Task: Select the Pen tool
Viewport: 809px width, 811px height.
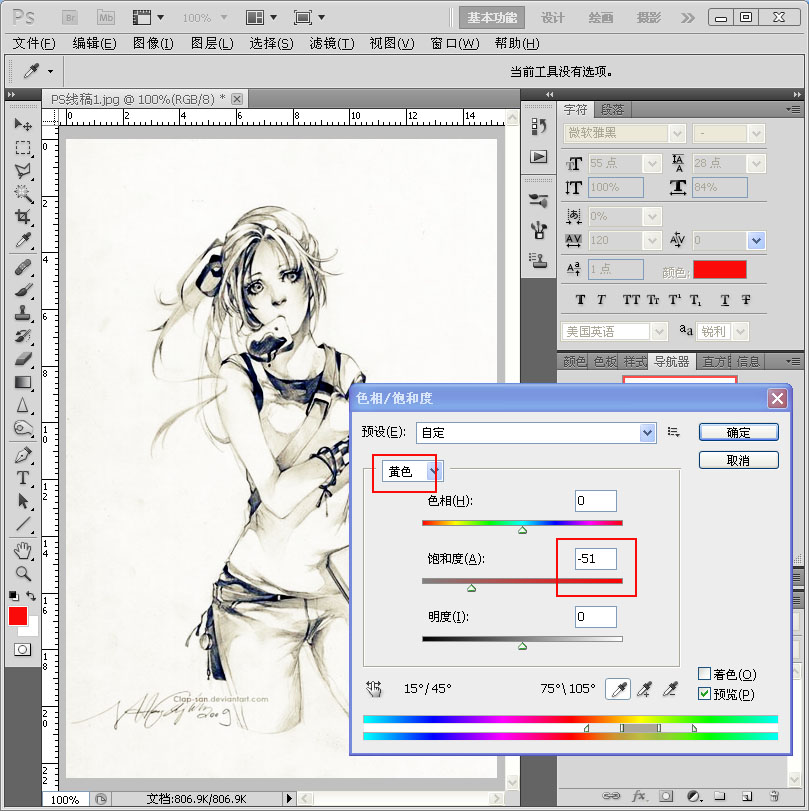Action: tap(23, 456)
